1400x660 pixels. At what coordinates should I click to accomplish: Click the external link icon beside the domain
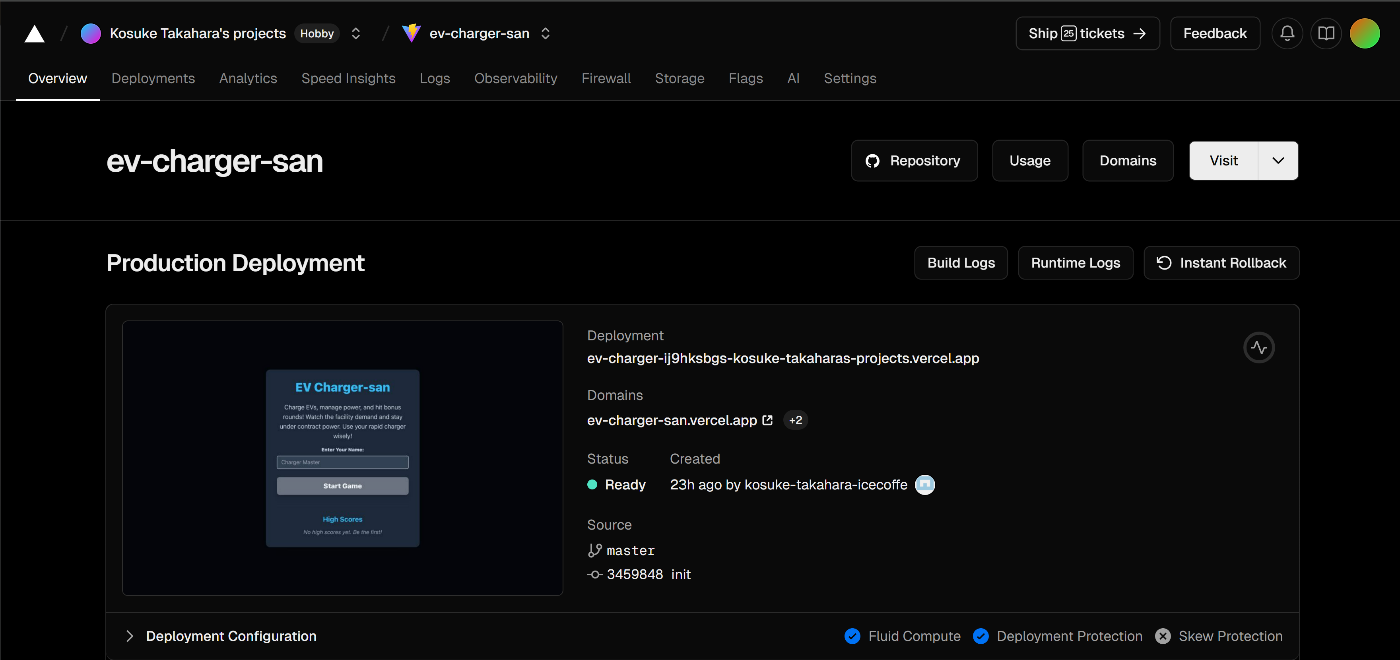pos(768,420)
